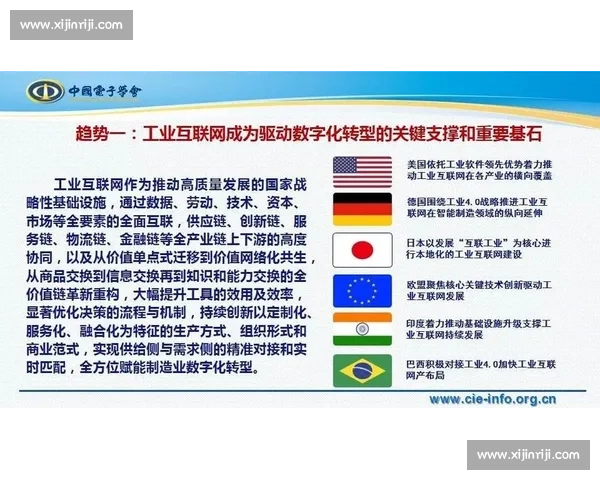Image resolution: width=600 pixels, height=480 pixels.
Task: Click the Japanese flag image
Action: point(362,250)
